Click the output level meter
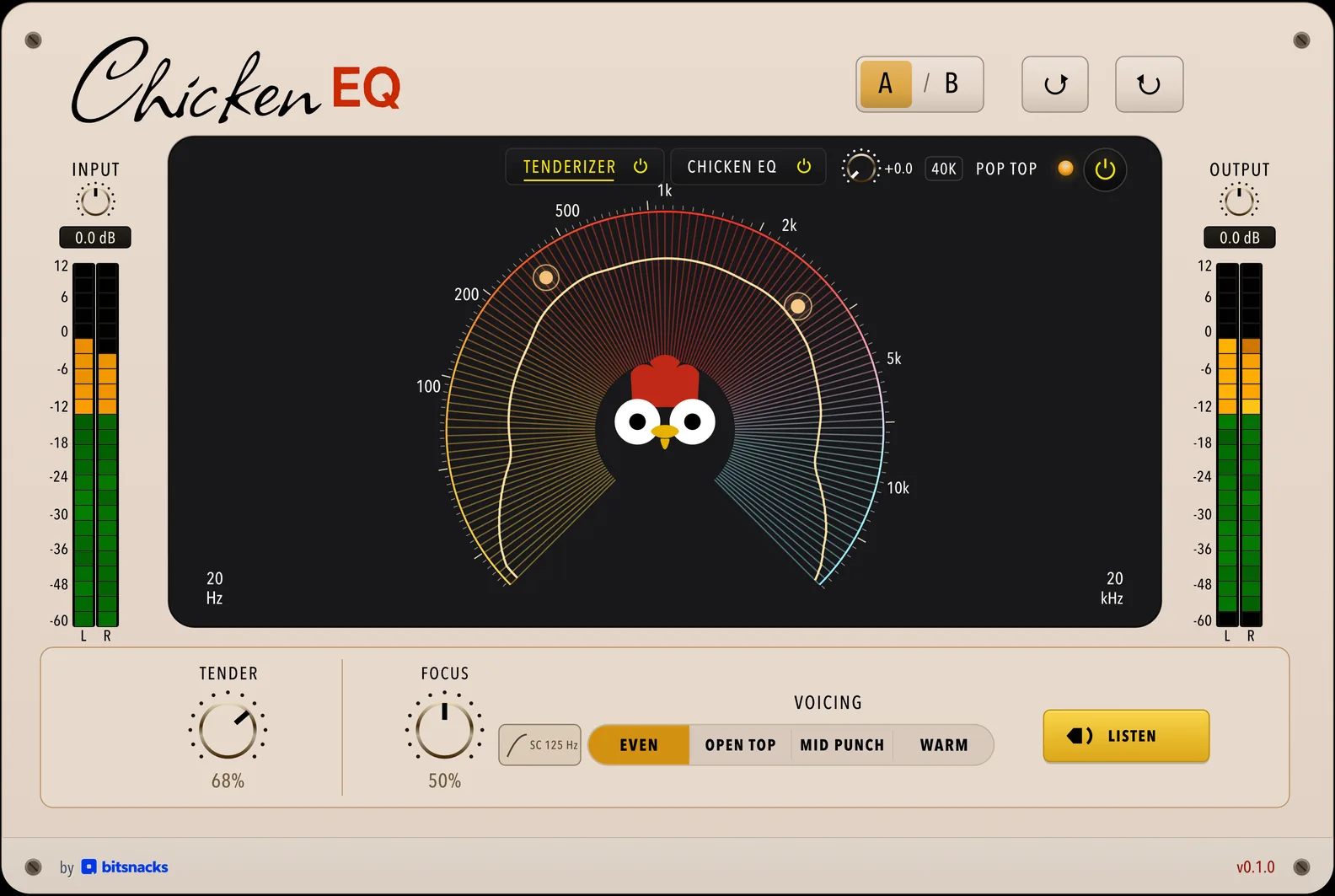This screenshot has width=1335, height=896. point(1239,444)
